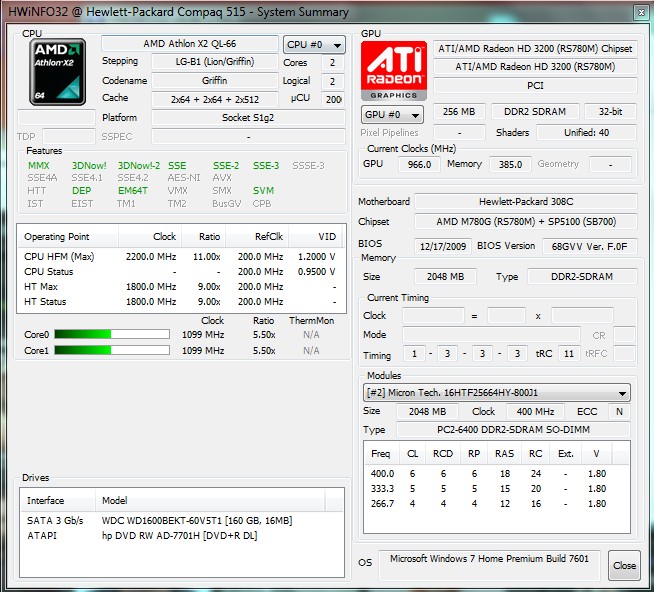654x592 pixels.
Task: Click the OS field Windows 7 Home Premium
Action: coord(489,565)
